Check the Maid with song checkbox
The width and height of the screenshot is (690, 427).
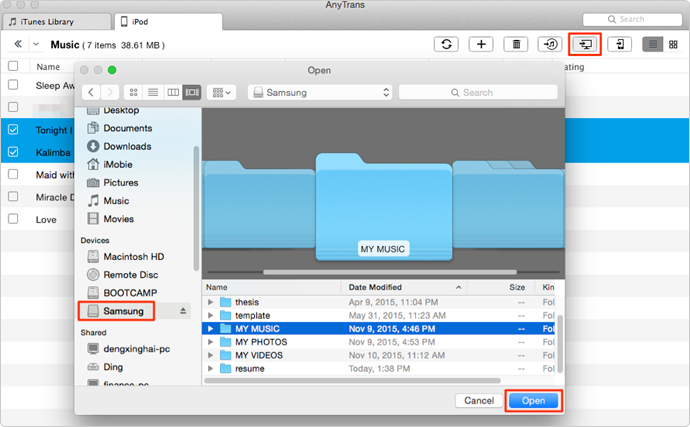(x=13, y=174)
